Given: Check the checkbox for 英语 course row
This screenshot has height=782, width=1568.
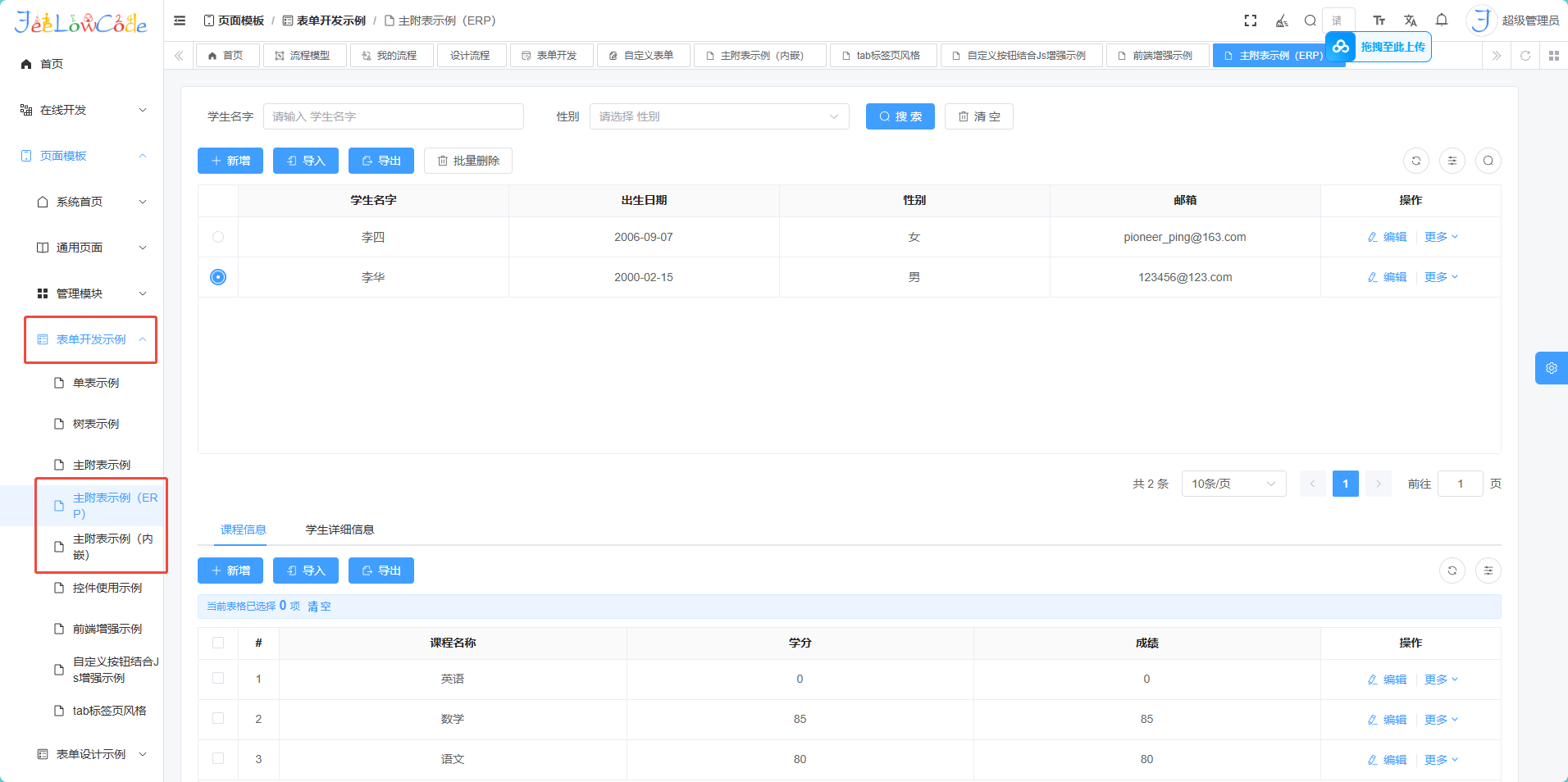Looking at the screenshot, I should pyautogui.click(x=218, y=678).
